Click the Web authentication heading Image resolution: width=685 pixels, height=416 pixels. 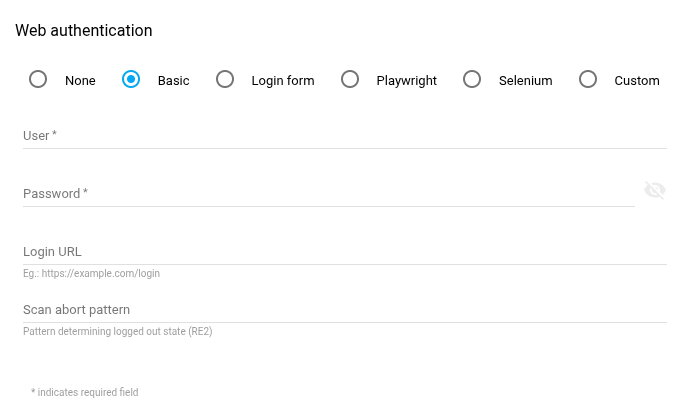[x=84, y=31]
